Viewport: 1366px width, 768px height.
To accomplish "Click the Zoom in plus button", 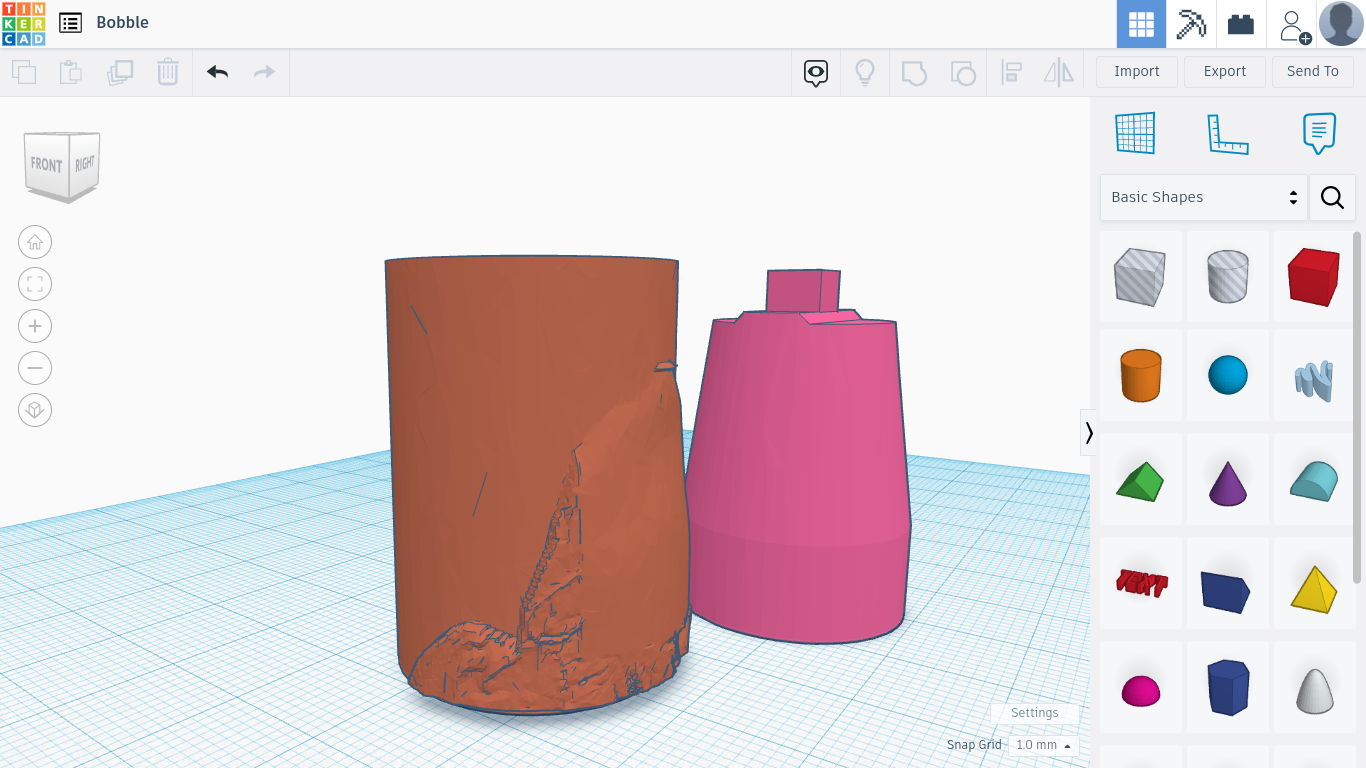I will click(35, 326).
